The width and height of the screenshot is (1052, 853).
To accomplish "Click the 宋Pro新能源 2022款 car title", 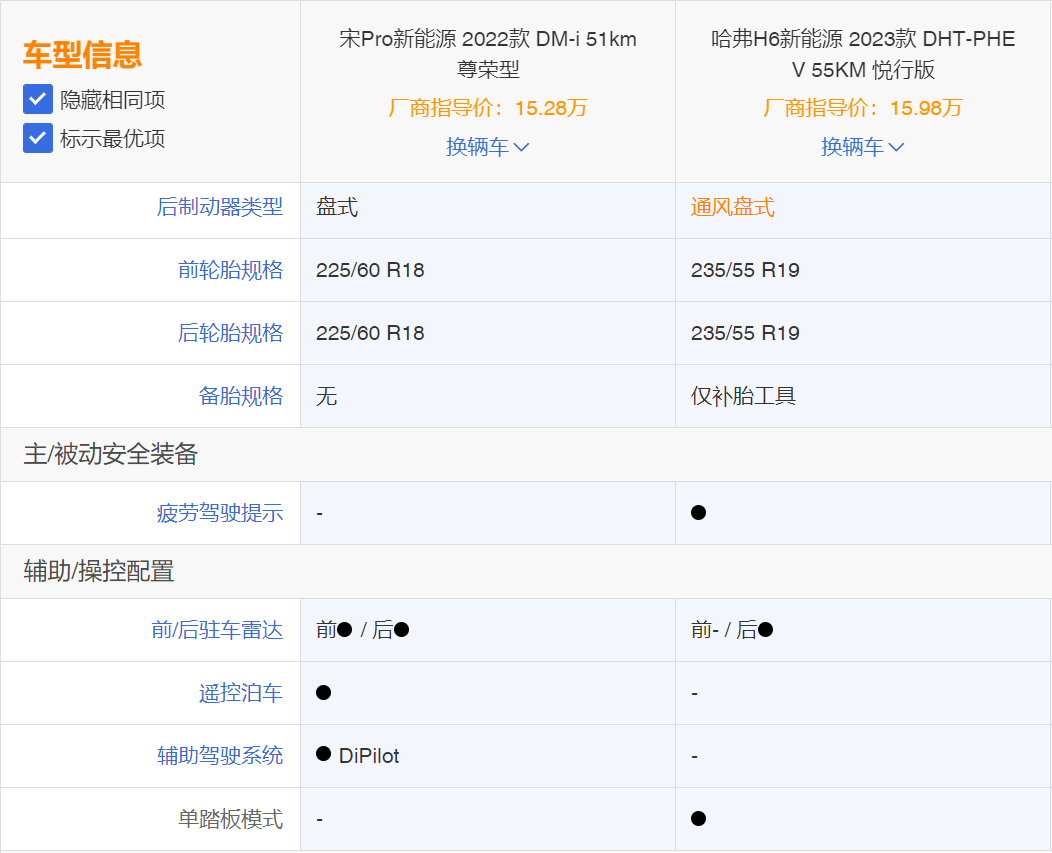I will click(x=487, y=54).
